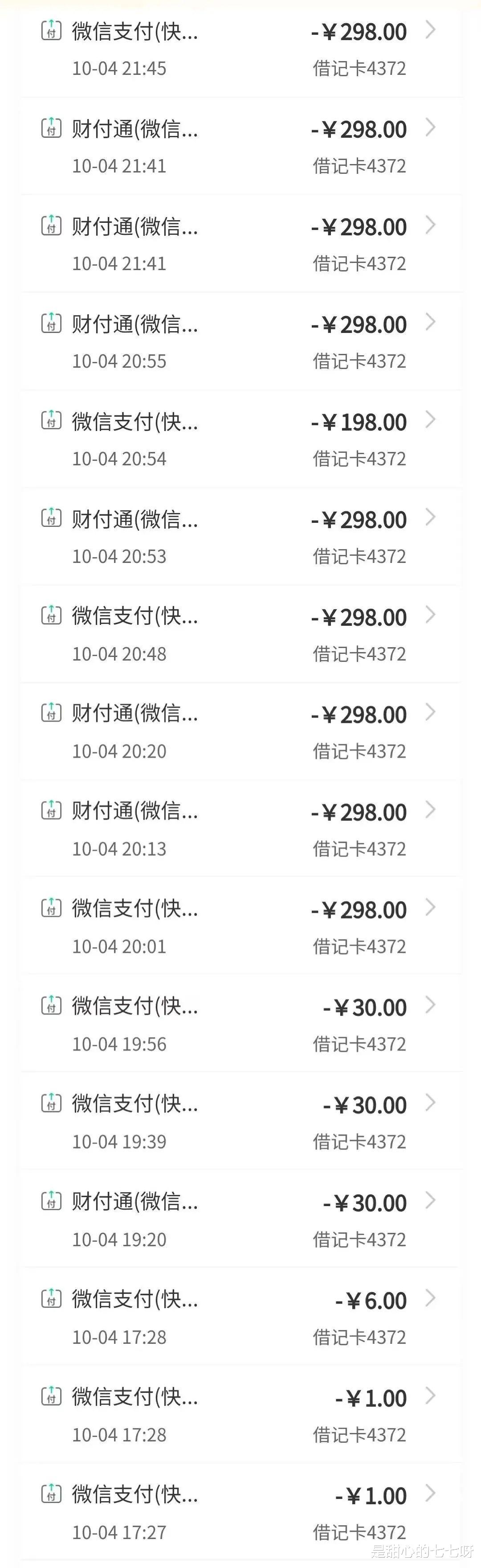The height and width of the screenshot is (1568, 481).
Task: Tap payment icon of 10-04 20:55 transaction
Action: [x=51, y=323]
